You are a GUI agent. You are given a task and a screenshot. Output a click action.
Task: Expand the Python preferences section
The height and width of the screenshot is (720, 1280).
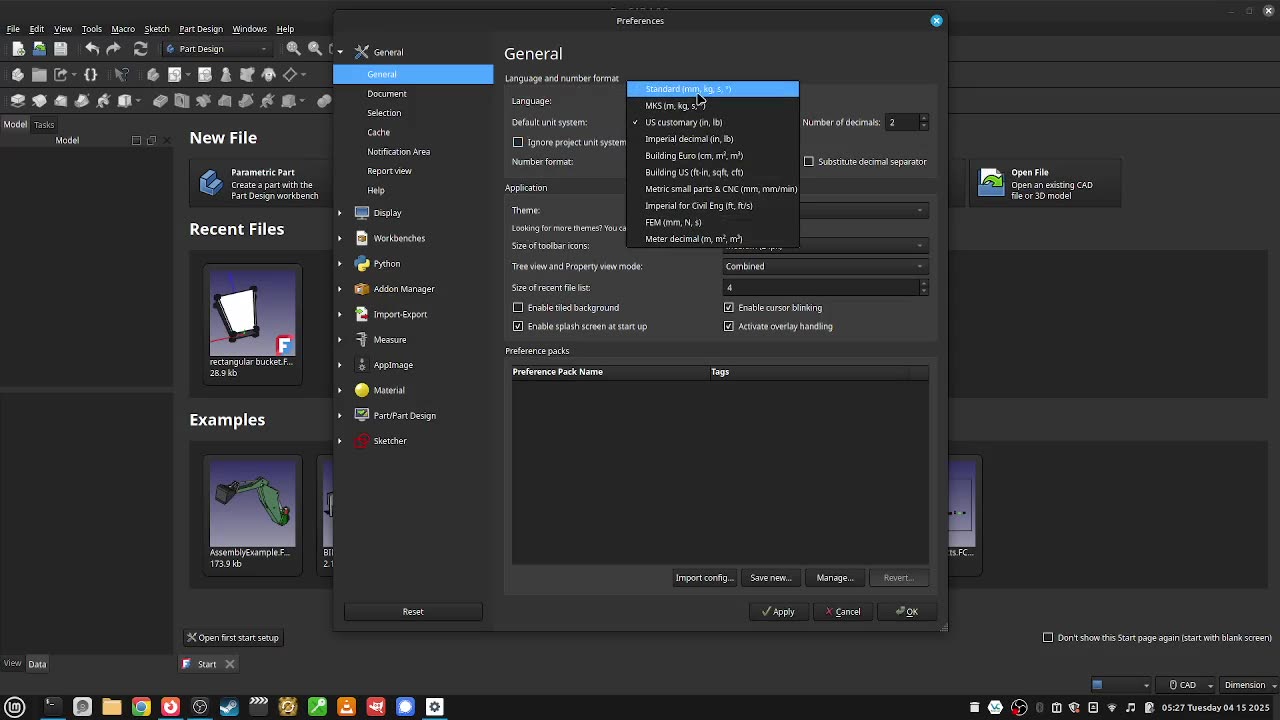pos(340,264)
